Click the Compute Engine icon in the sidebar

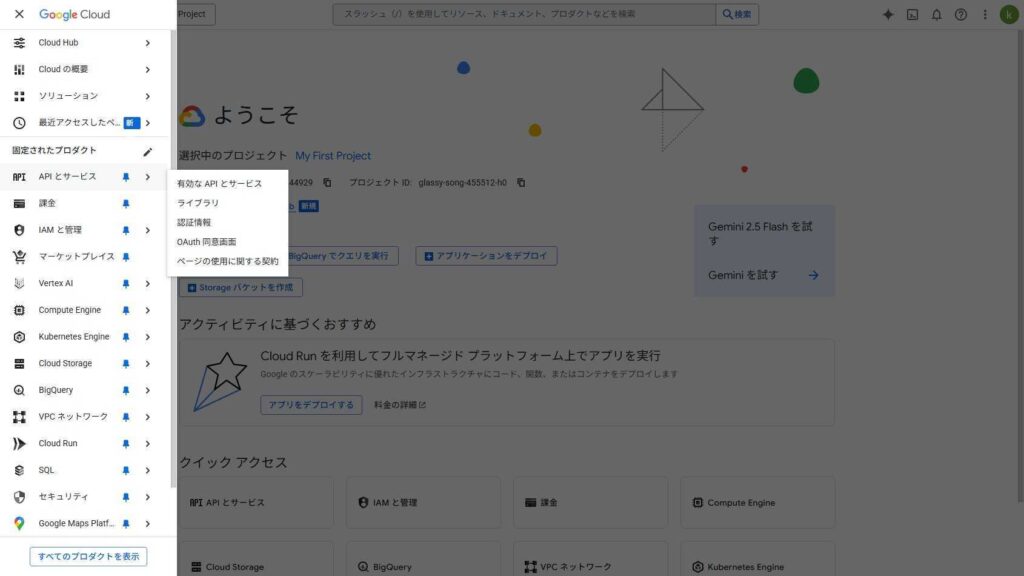pyautogui.click(x=19, y=310)
